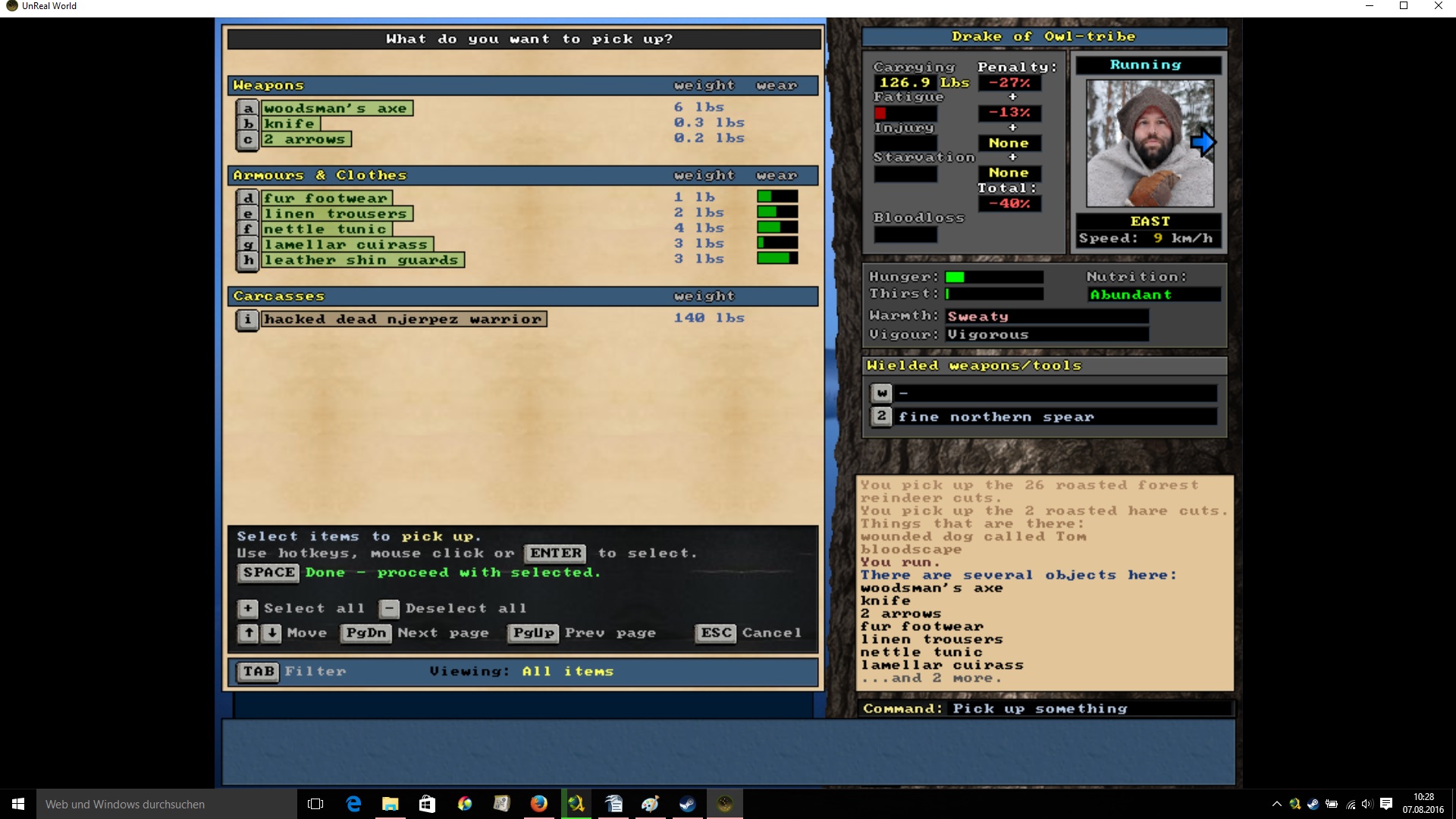
Task: Select the woodsman's axe item
Action: 337,108
